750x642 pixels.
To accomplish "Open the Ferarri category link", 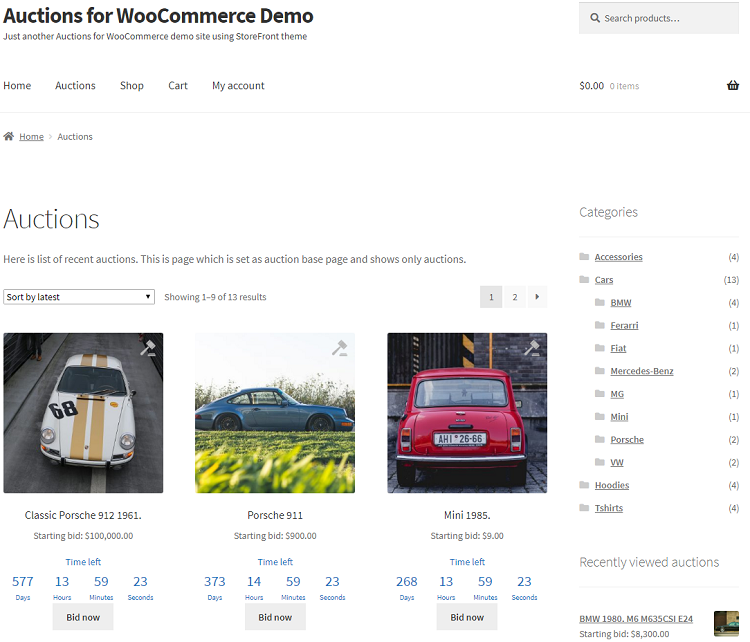I will [x=624, y=326].
